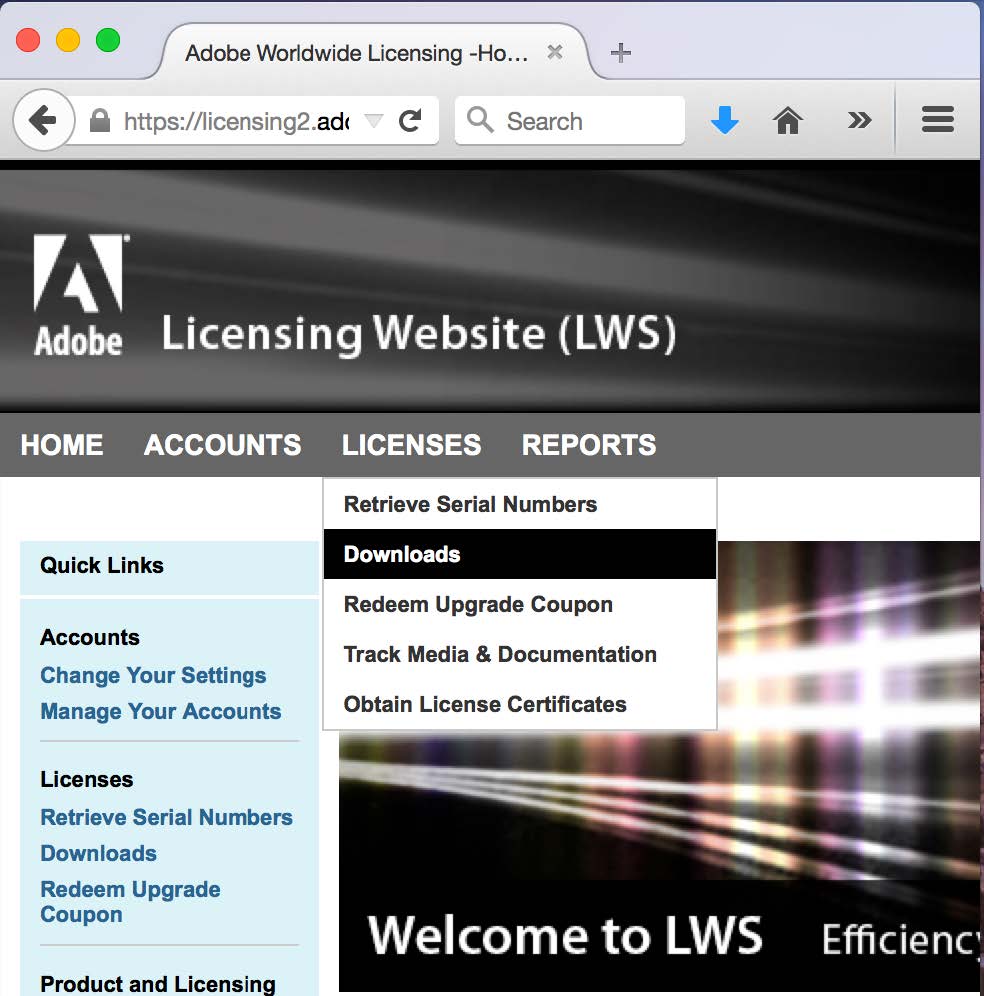Click the Change Your Settings quick link
Screen dimensions: 984x996
pos(153,675)
